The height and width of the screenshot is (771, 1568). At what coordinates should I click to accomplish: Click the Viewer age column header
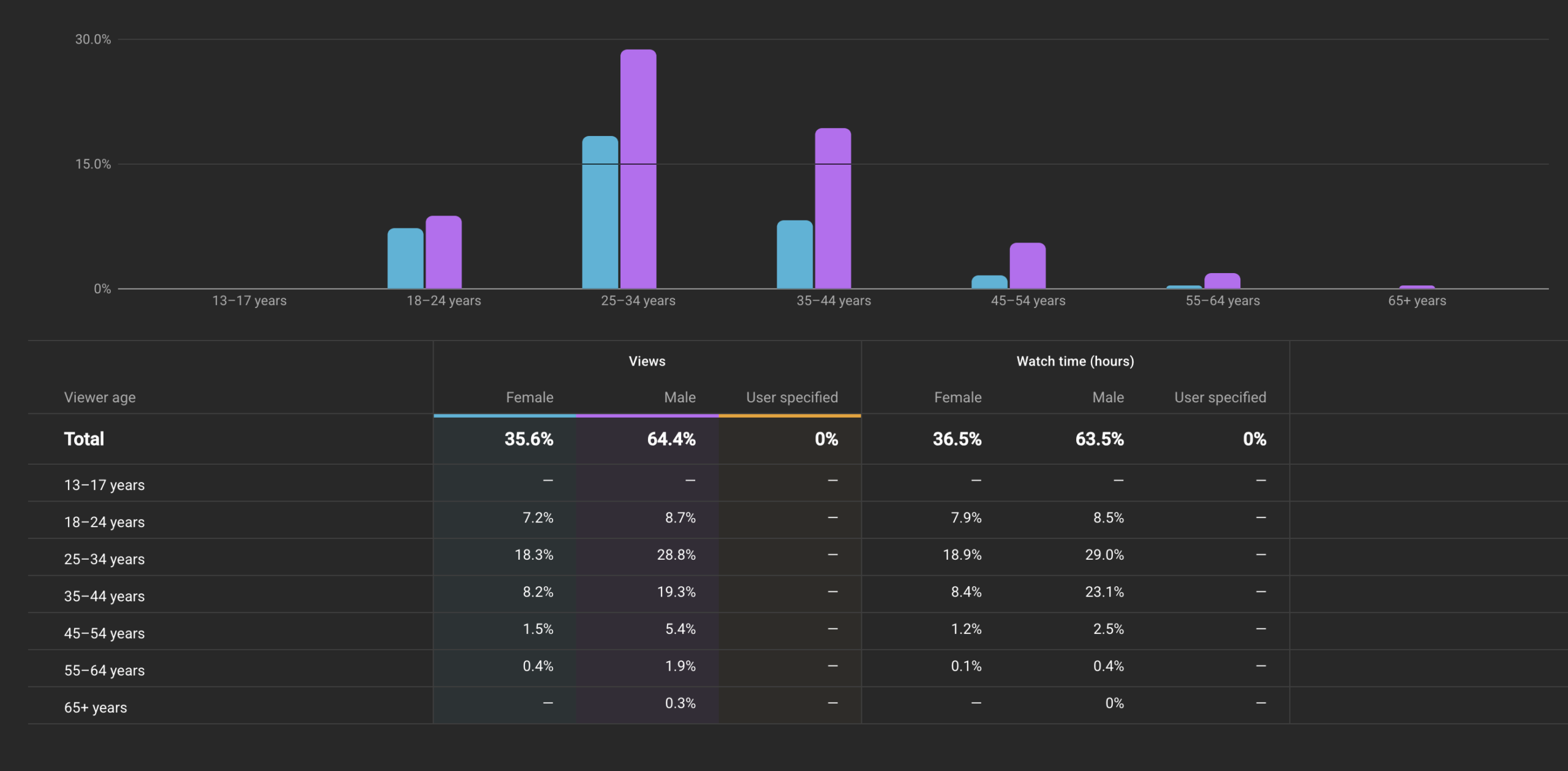[100, 397]
